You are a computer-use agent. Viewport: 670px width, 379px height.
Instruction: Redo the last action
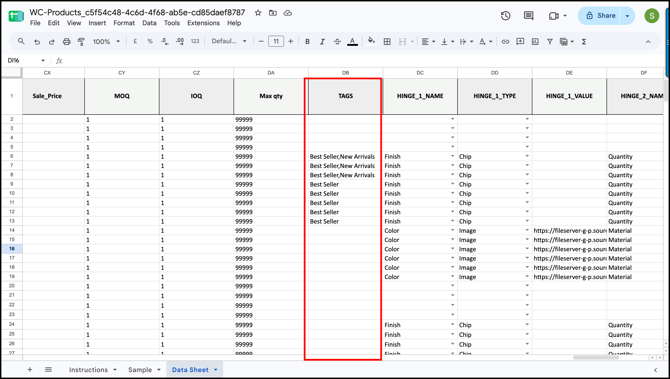coord(52,41)
